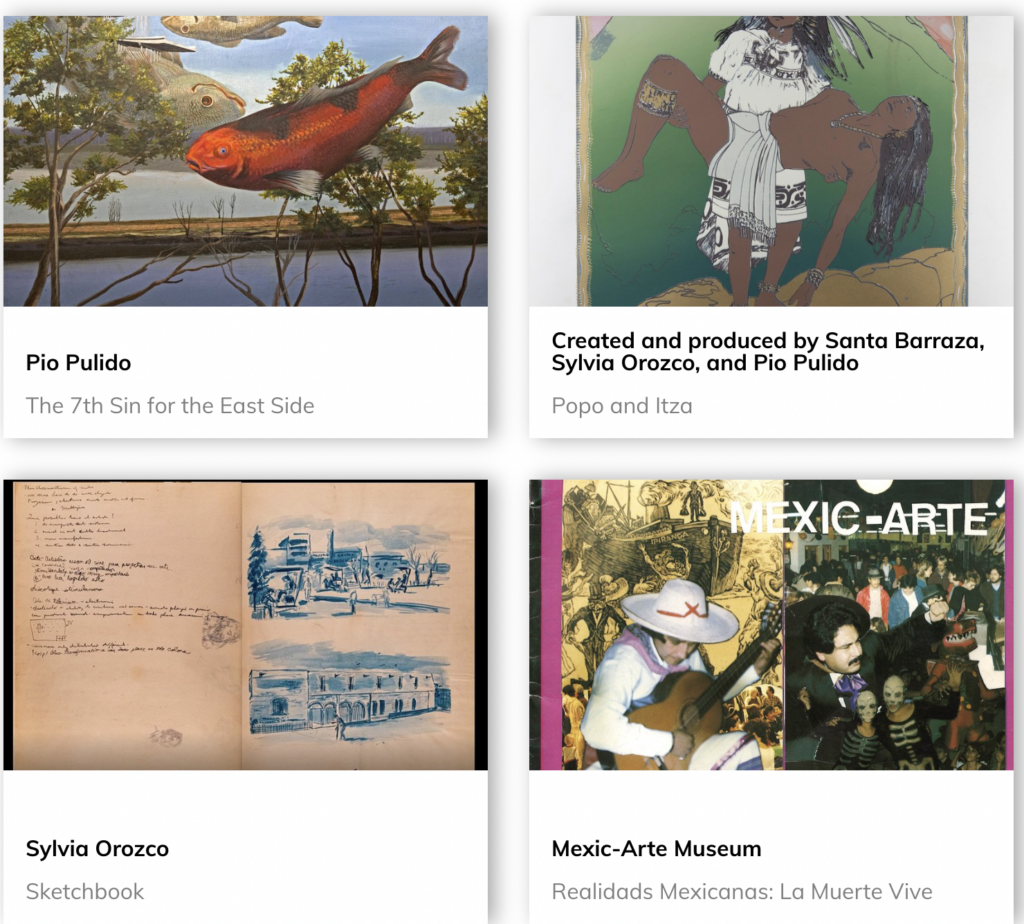Open the Mexic-Arte magazine cover image
Viewport: 1024px width, 924px height.
tap(771, 625)
